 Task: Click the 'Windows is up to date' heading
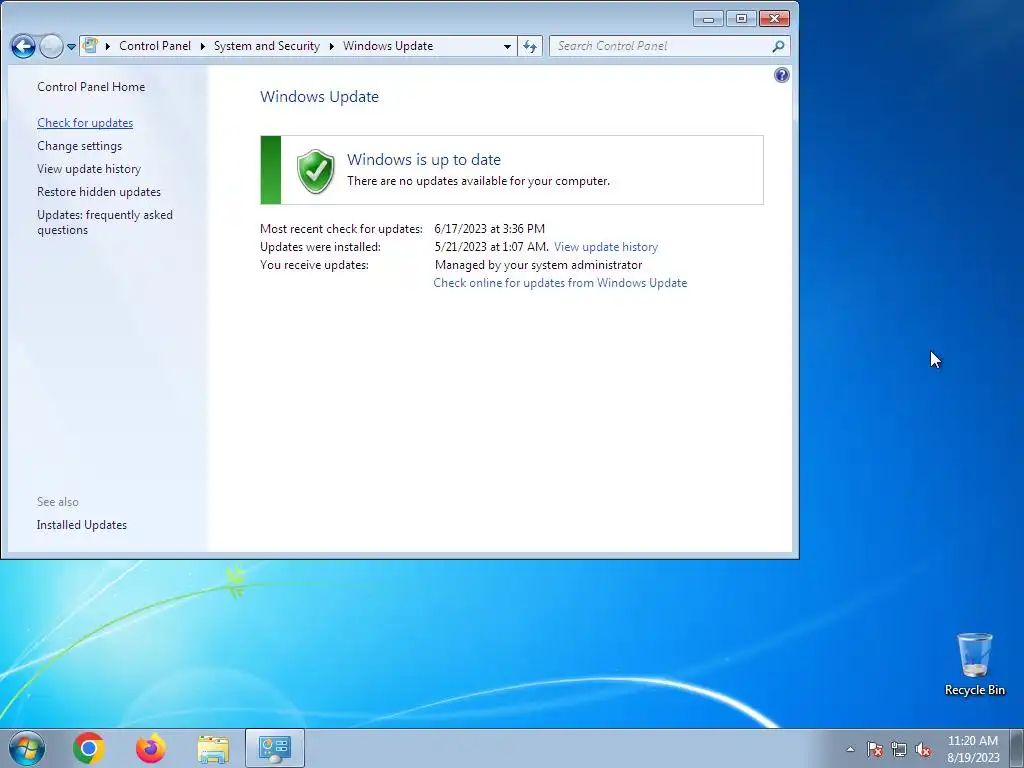click(424, 159)
